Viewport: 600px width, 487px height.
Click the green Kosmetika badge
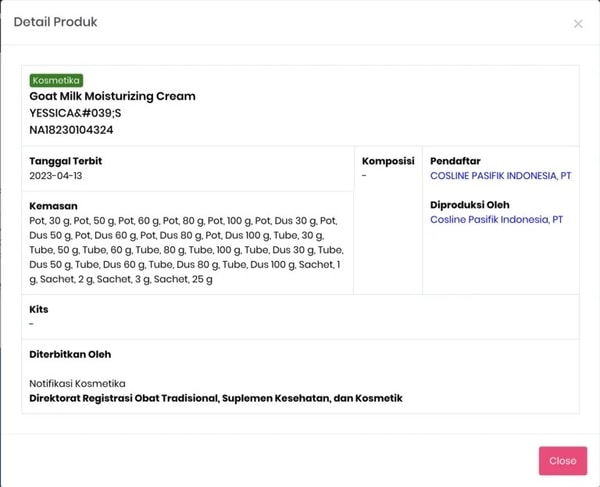point(56,80)
